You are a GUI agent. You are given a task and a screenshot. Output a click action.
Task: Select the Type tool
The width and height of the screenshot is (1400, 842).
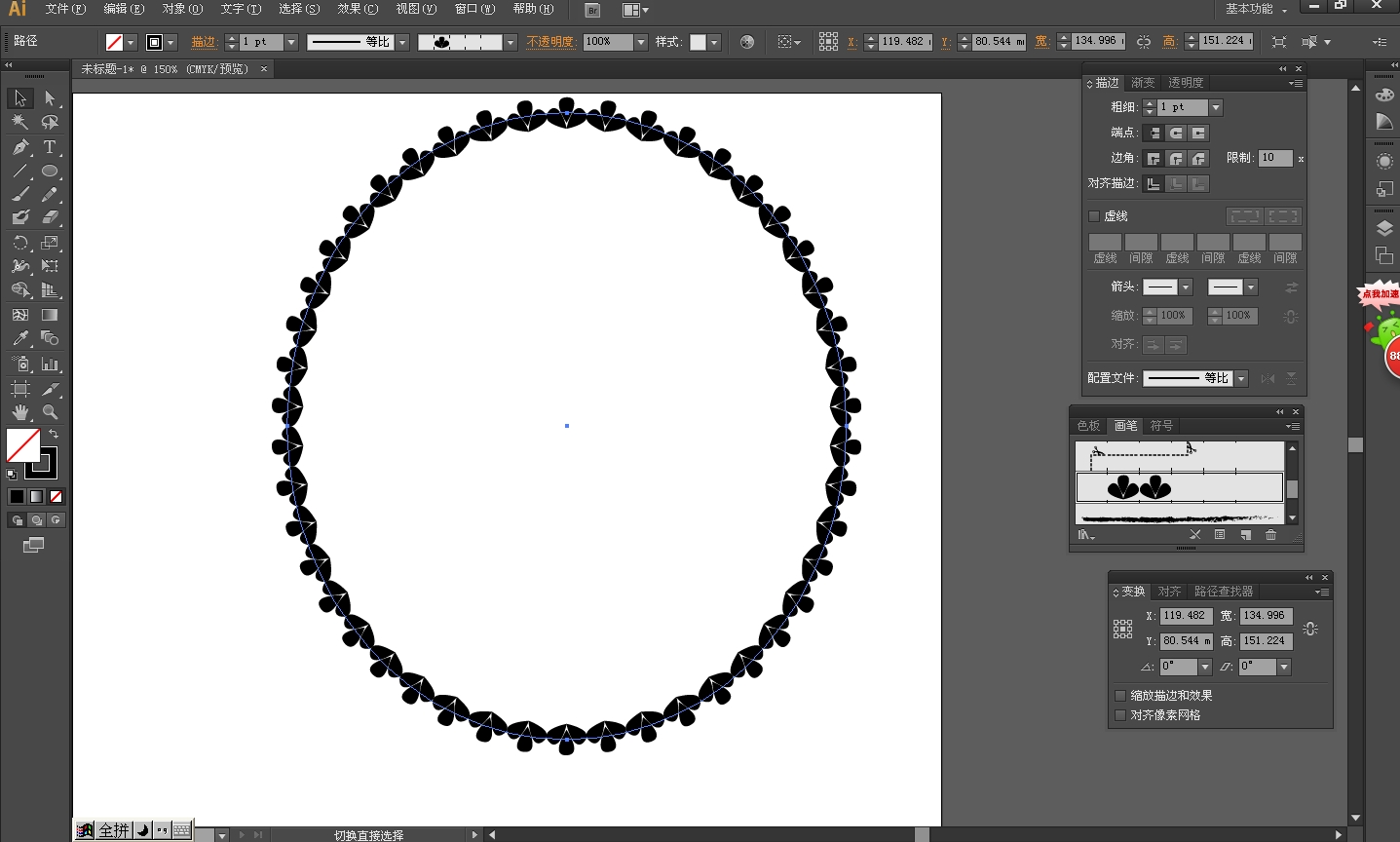coord(50,147)
